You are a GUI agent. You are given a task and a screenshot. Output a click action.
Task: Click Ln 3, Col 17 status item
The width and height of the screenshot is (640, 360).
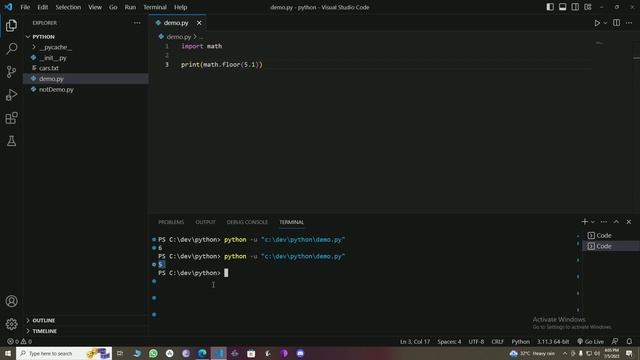click(x=415, y=342)
